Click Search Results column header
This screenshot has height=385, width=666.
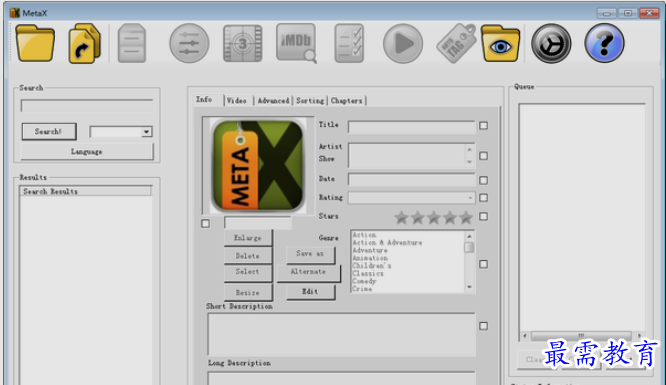85,192
